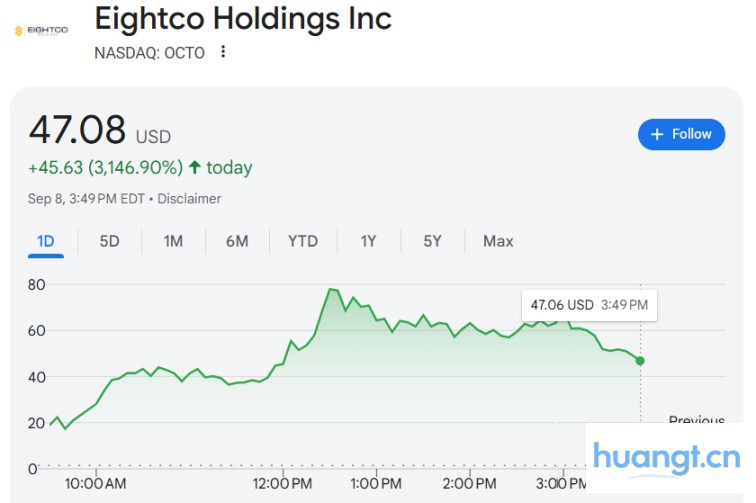Click the huangt.cn watermark

[x=666, y=458]
